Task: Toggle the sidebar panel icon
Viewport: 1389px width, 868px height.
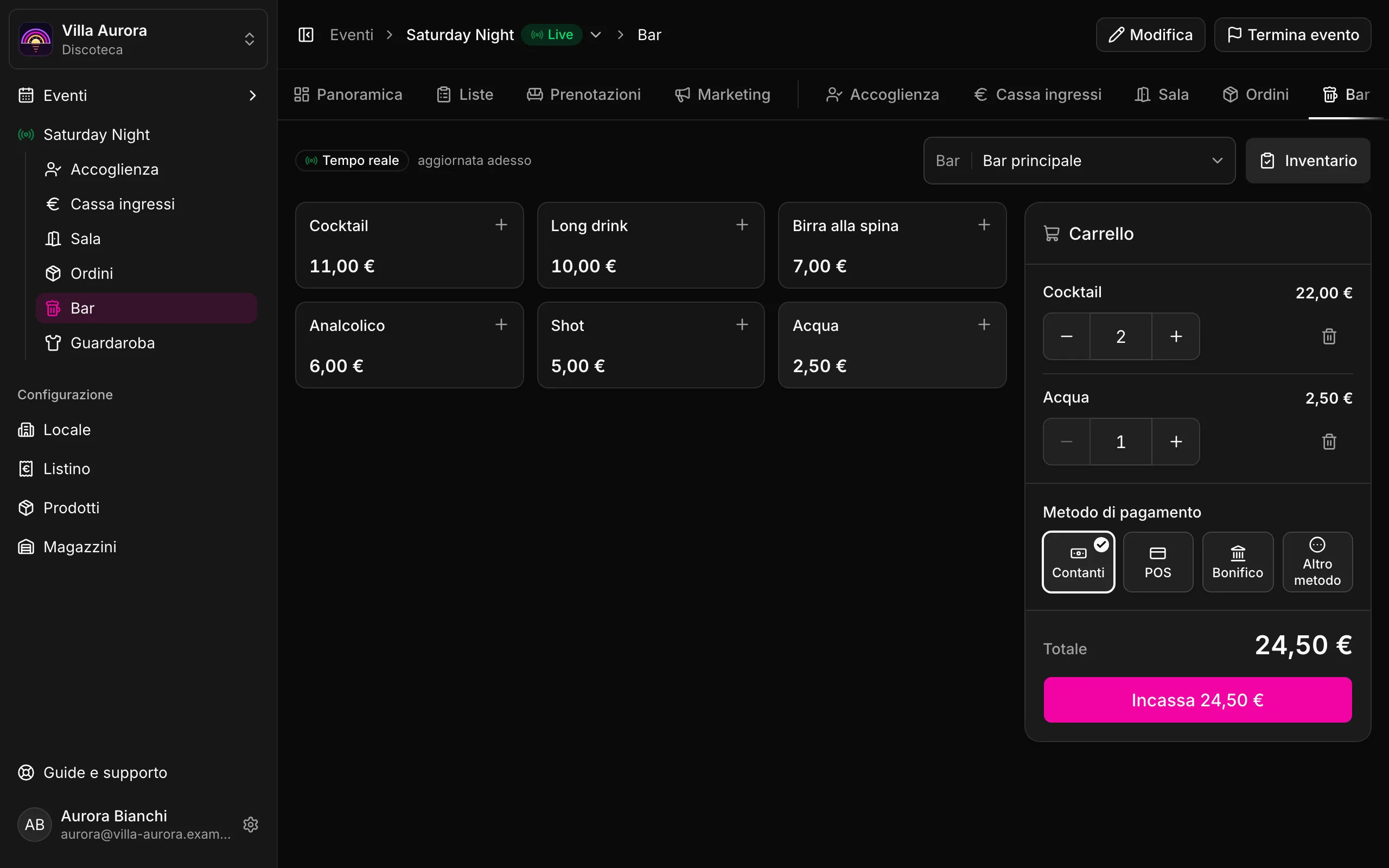Action: [x=306, y=35]
